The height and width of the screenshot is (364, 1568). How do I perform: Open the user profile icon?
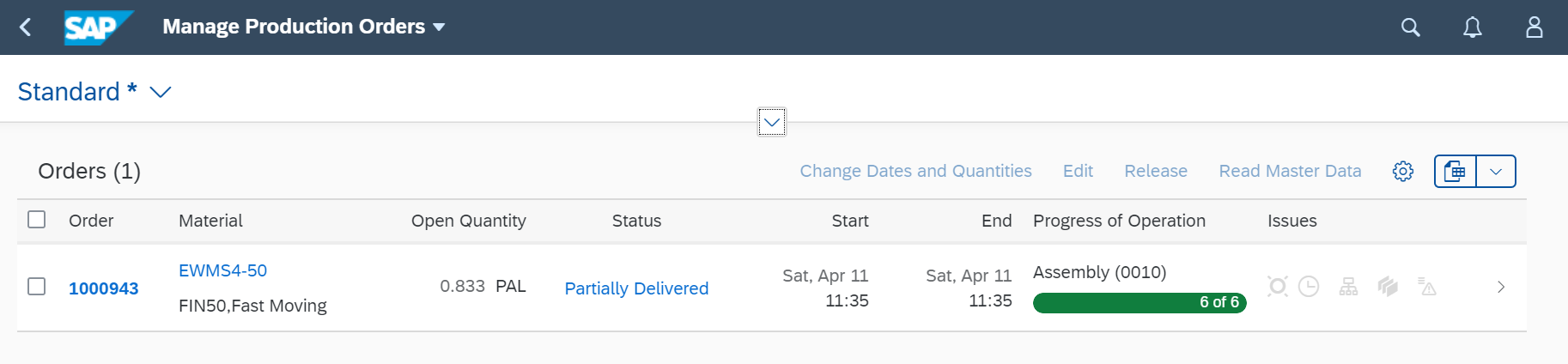click(1534, 27)
